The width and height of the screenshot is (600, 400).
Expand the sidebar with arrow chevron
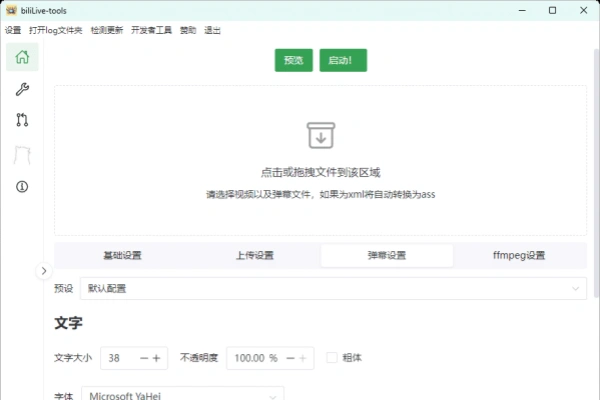[43, 270]
